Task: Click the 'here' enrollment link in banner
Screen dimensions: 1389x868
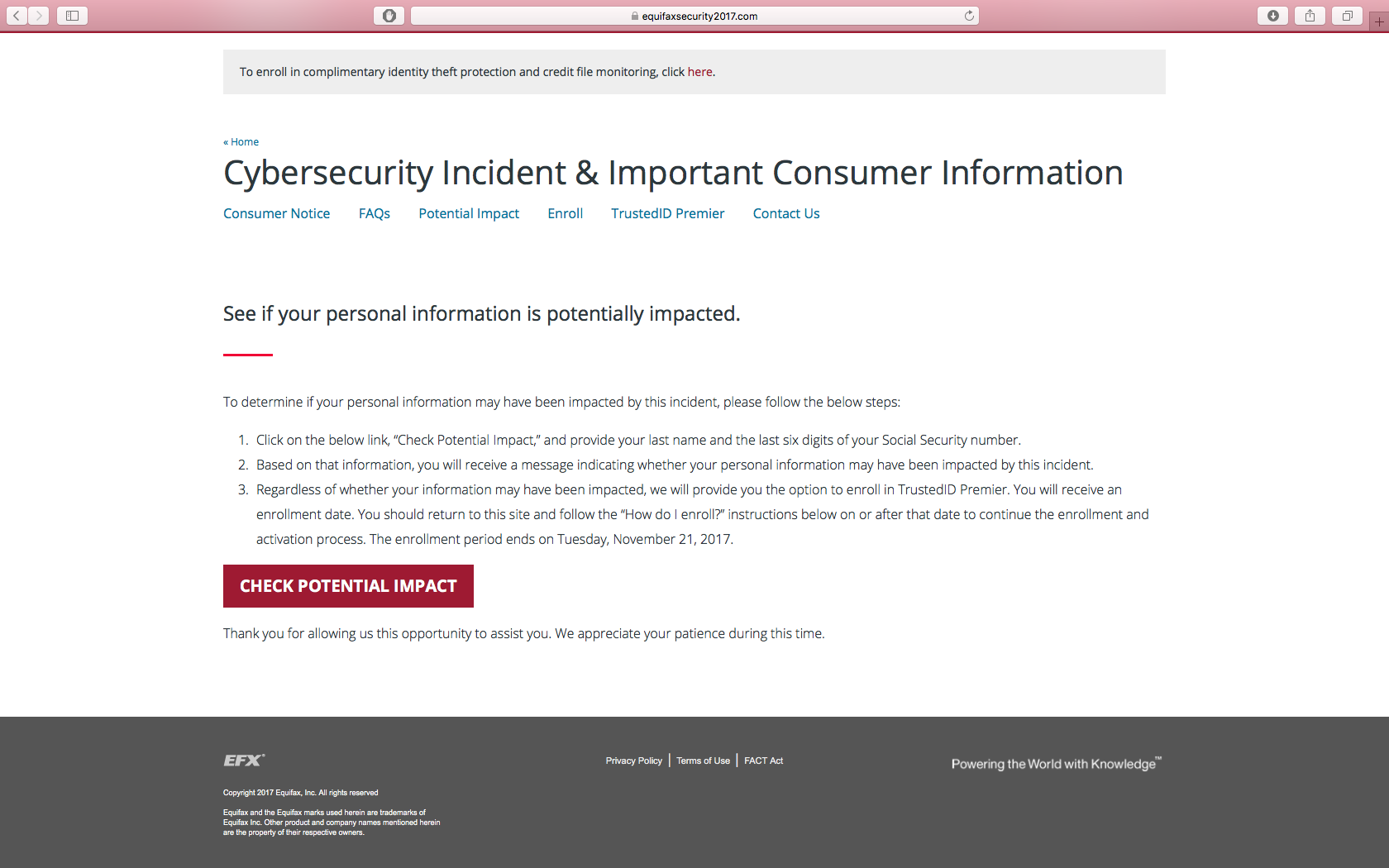Action: click(x=699, y=72)
